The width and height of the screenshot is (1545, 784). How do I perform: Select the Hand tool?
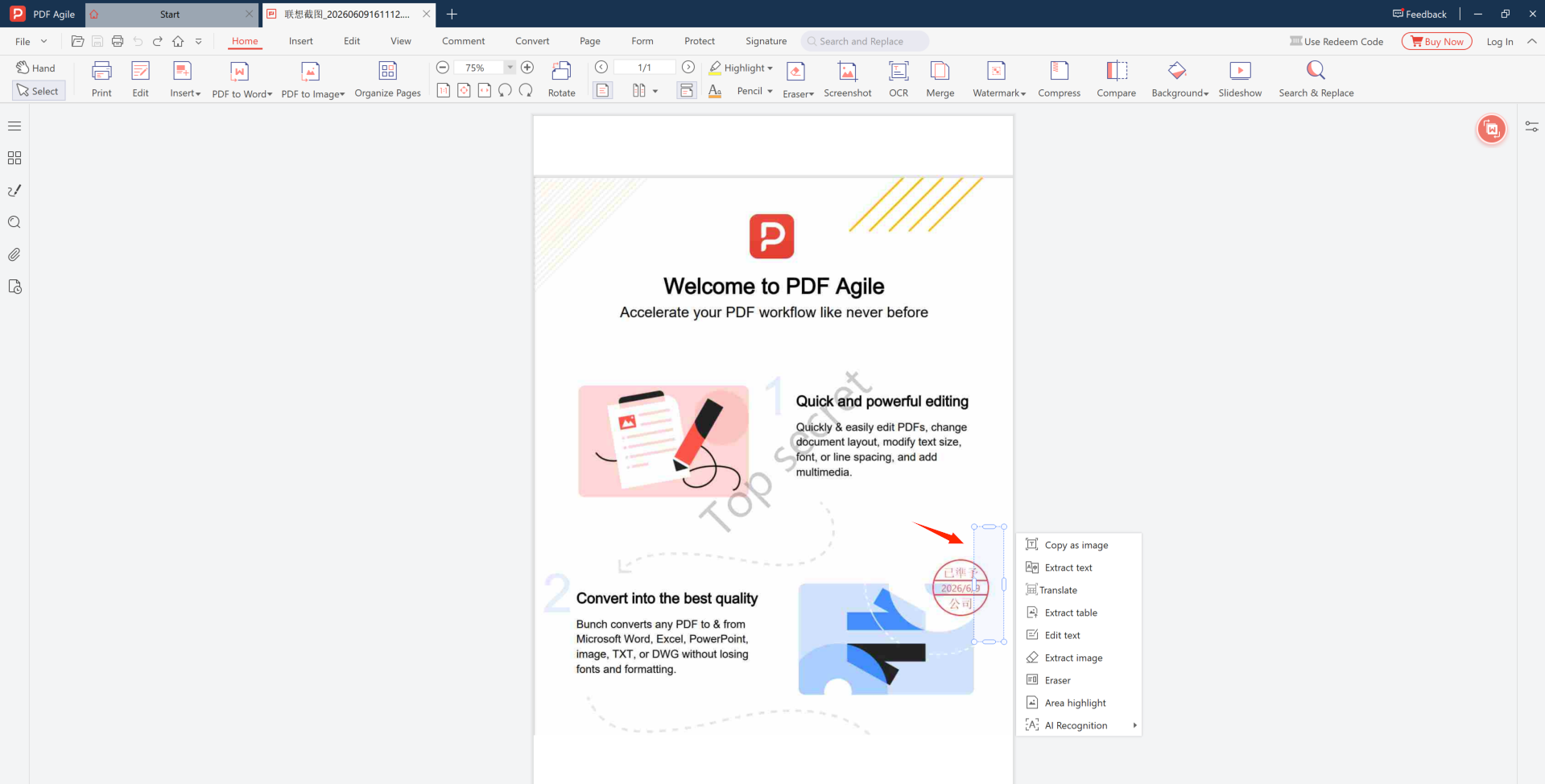click(36, 68)
